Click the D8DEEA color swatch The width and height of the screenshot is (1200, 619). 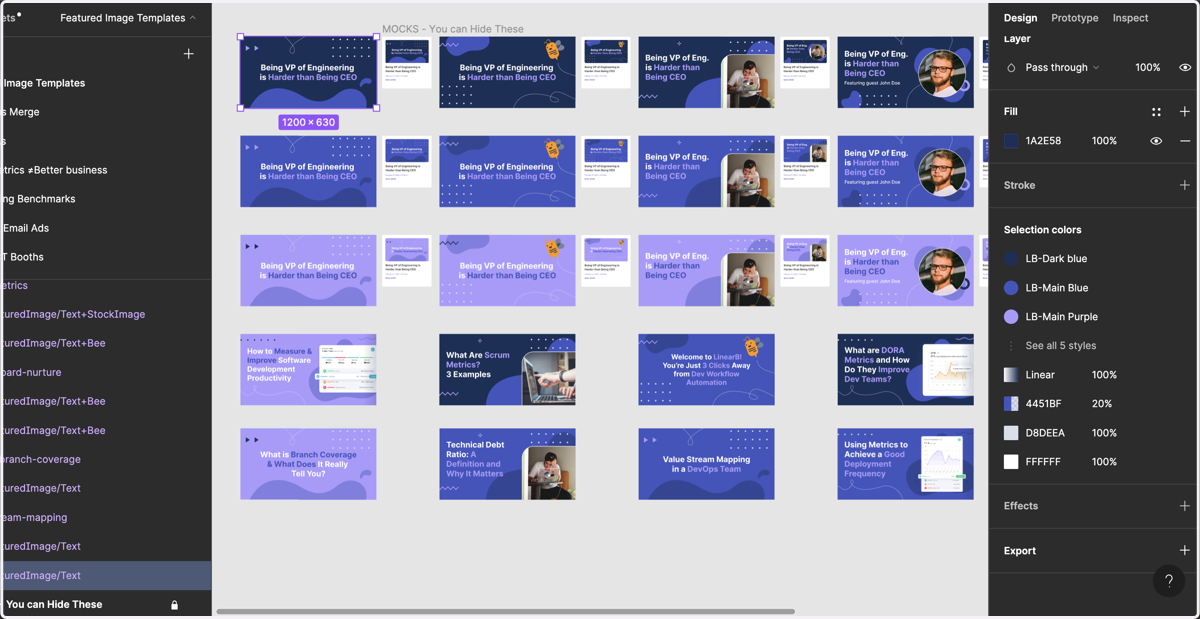1011,433
